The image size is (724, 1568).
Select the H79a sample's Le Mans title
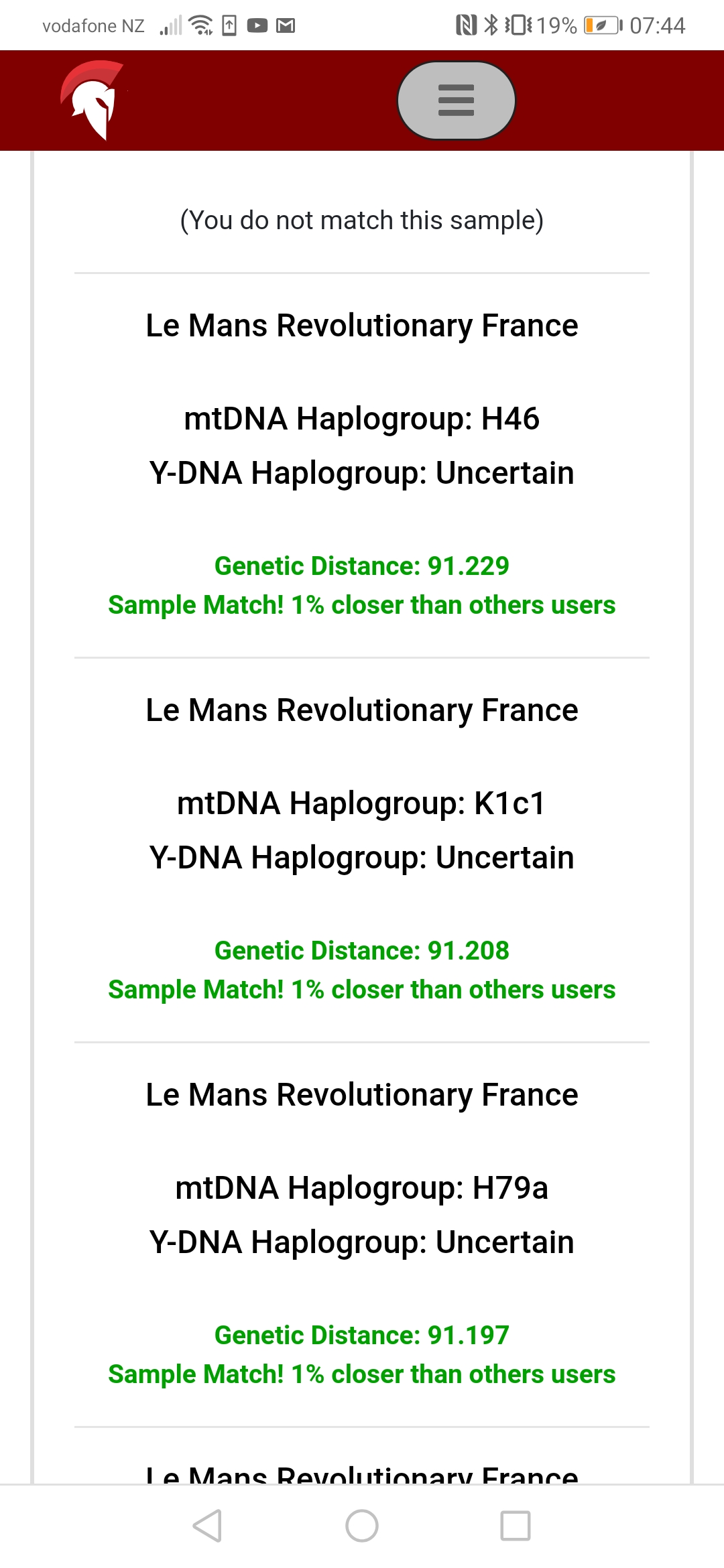pyautogui.click(x=362, y=1096)
